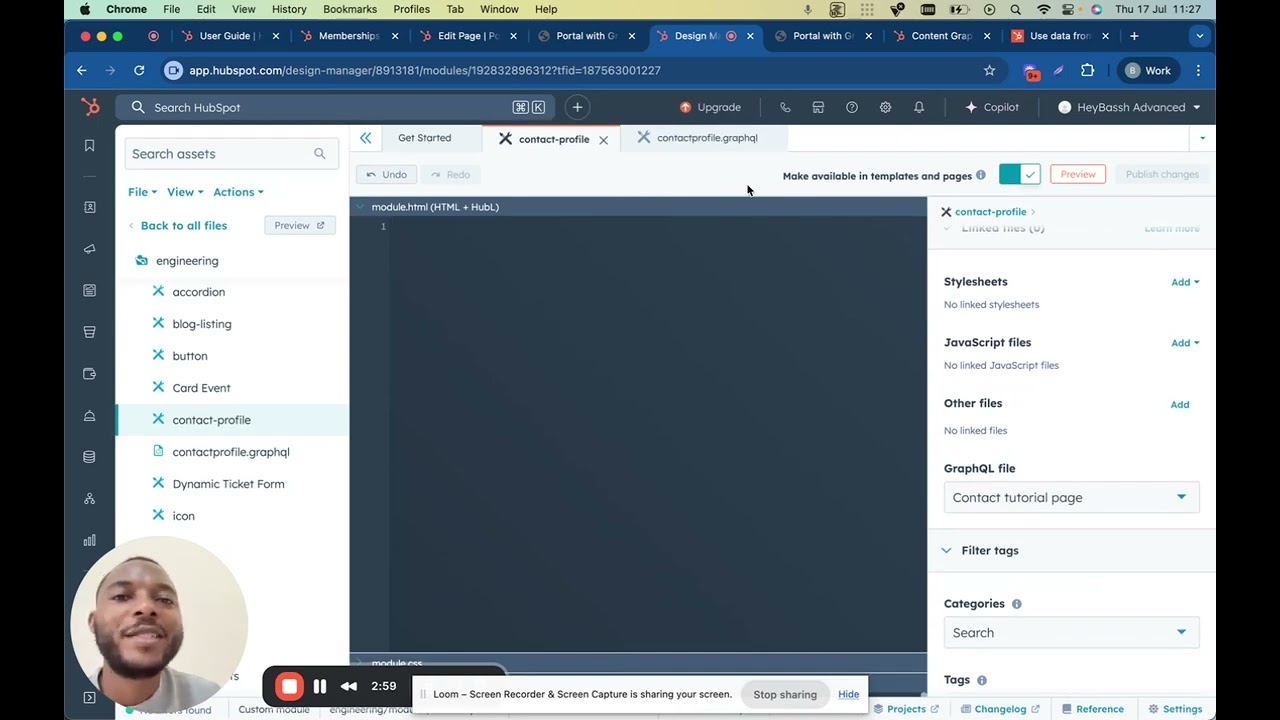Screen dimensions: 1280x720
Task: Open JavaScript files Add dropdown
Action: click(1185, 343)
